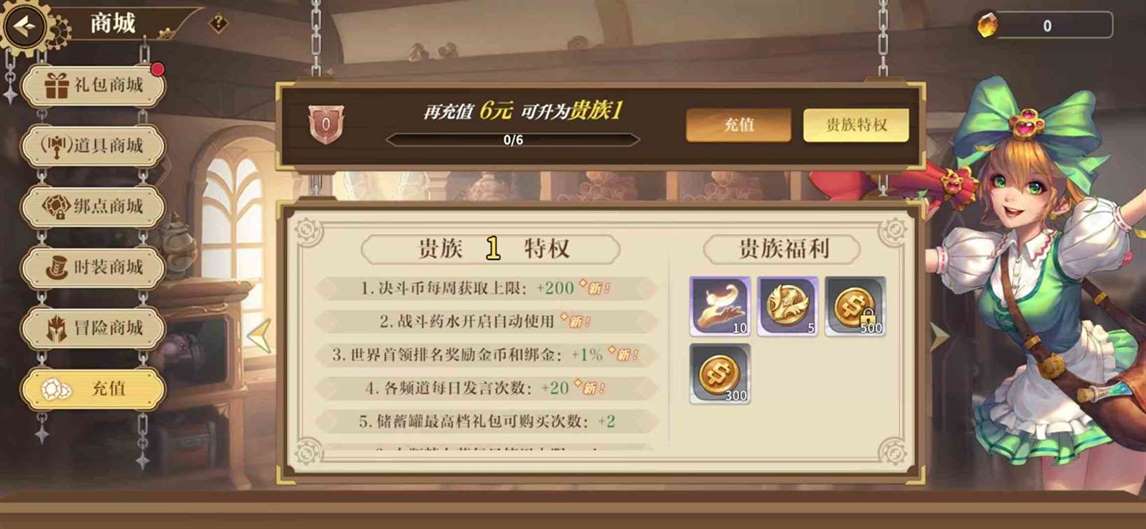1146x529 pixels.
Task: Open the question mark help icon
Action: (218, 23)
